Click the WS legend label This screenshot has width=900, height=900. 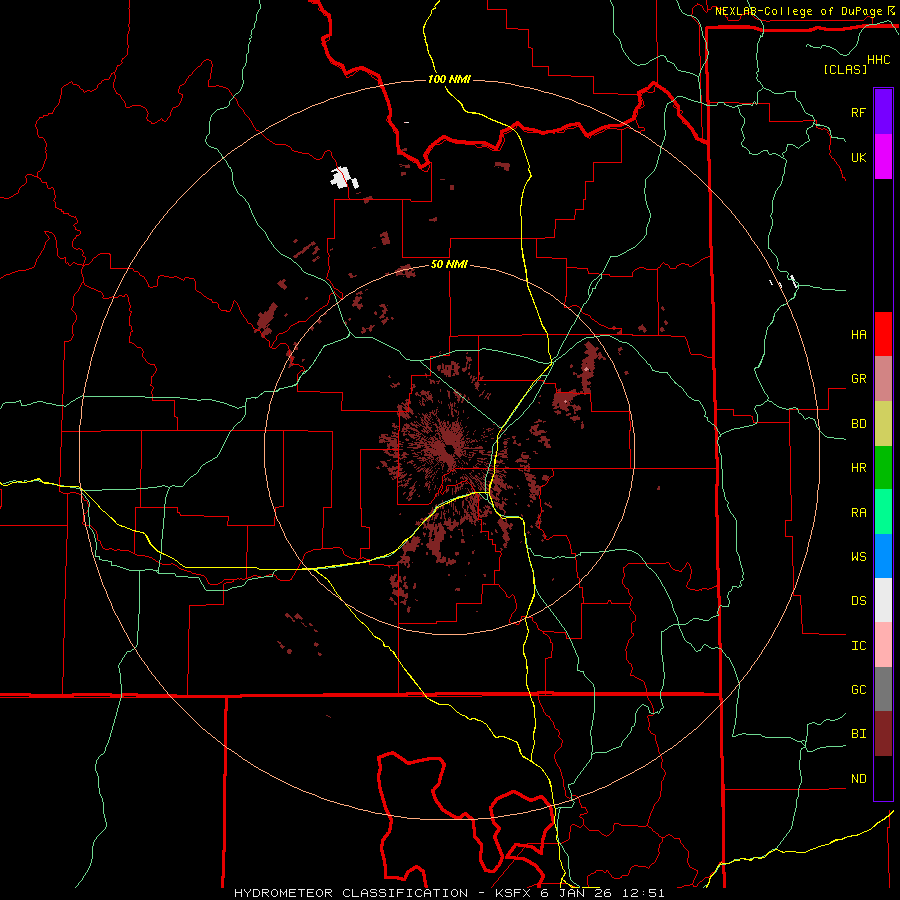pyautogui.click(x=858, y=556)
